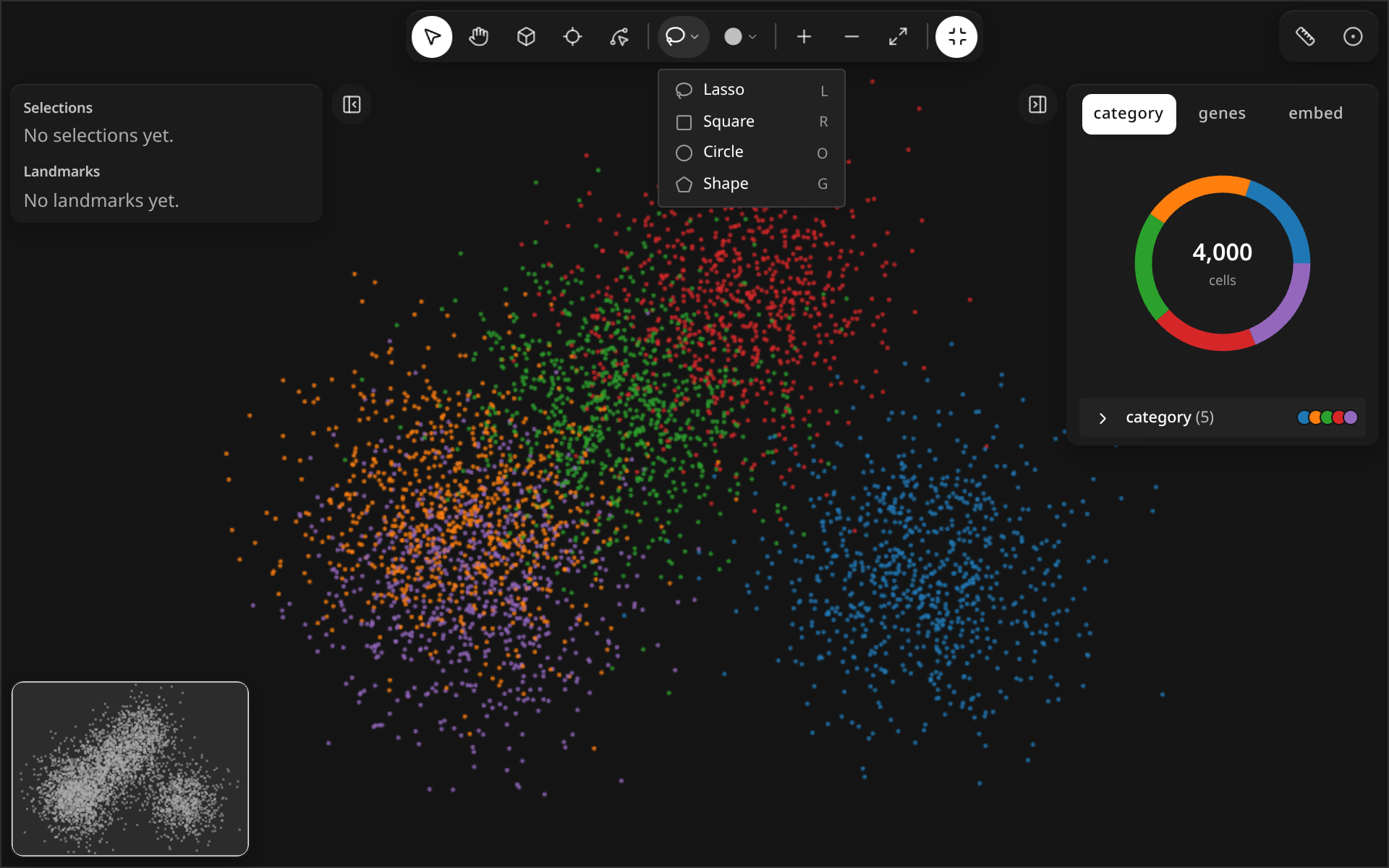Image resolution: width=1389 pixels, height=868 pixels.
Task: Choose the path pointer landmark tool
Action: coord(619,37)
